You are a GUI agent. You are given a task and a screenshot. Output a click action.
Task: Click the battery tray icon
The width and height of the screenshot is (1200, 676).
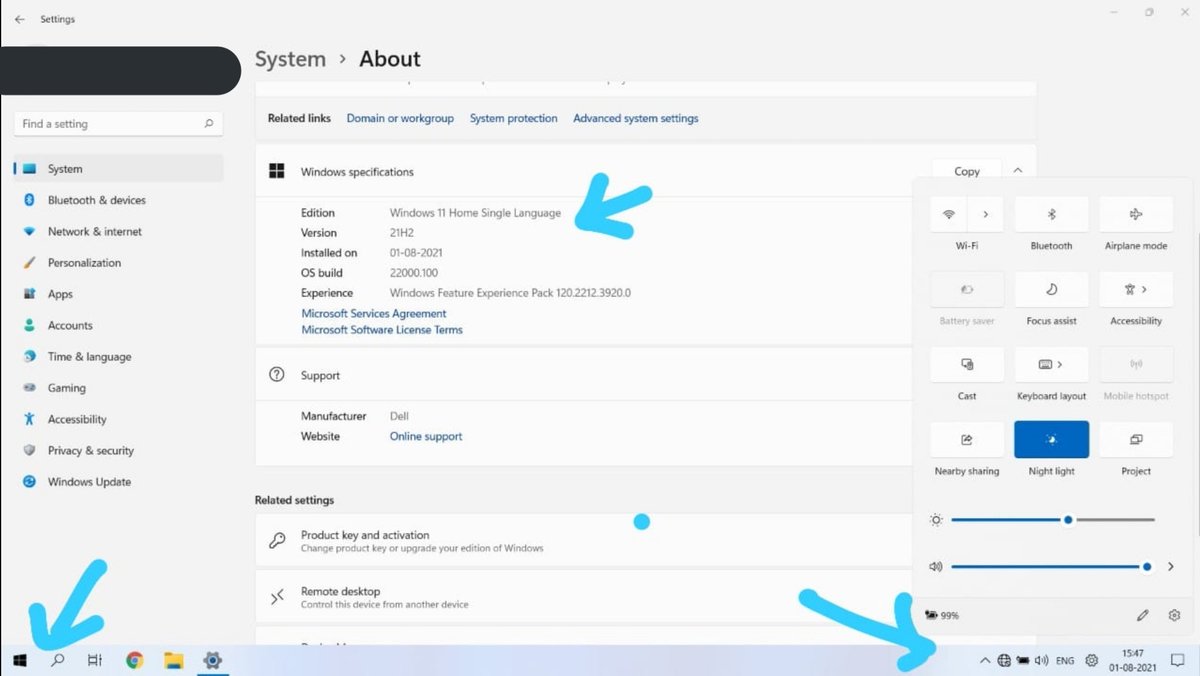tap(1023, 660)
